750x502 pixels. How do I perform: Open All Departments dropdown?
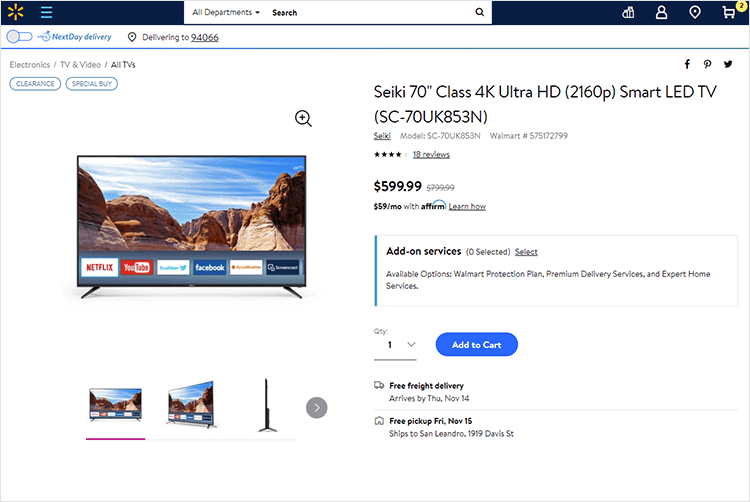pos(226,12)
